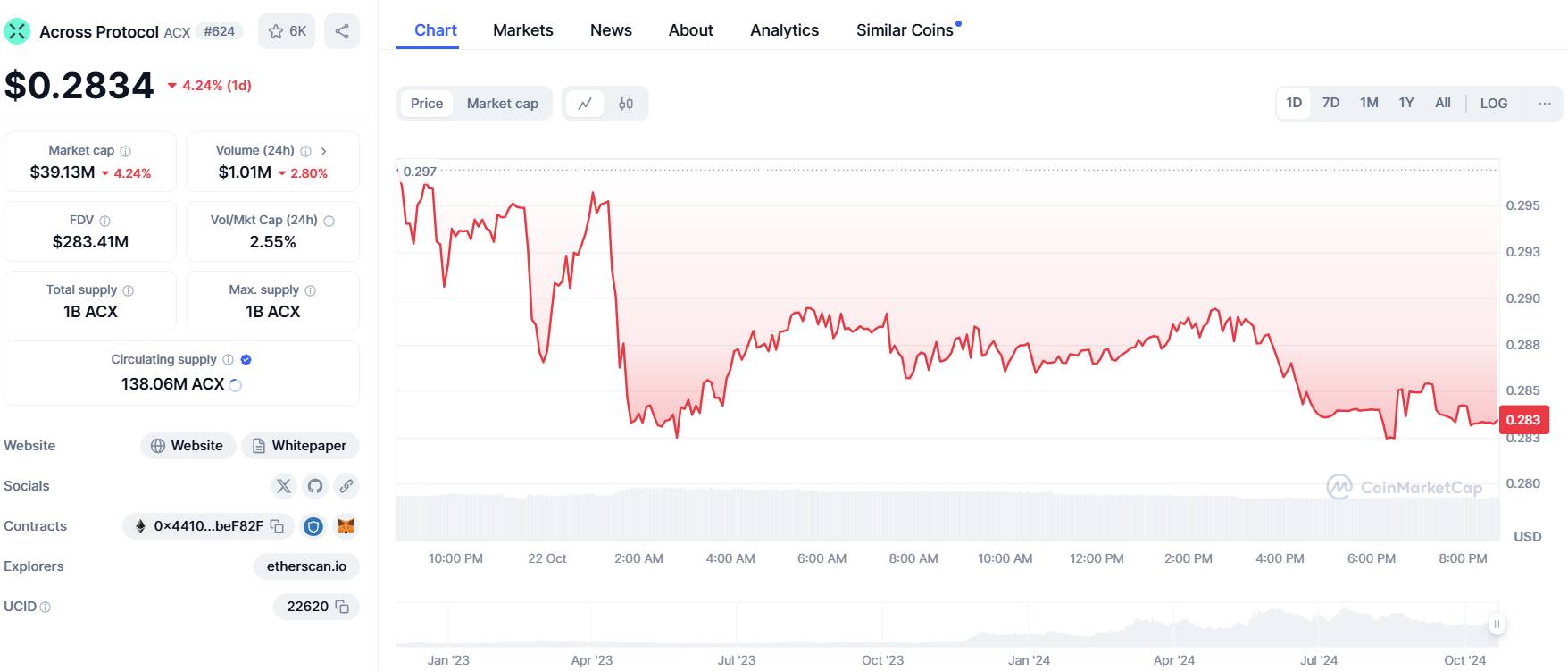
Task: Click the Total supply 1B ACX value
Action: (90, 312)
